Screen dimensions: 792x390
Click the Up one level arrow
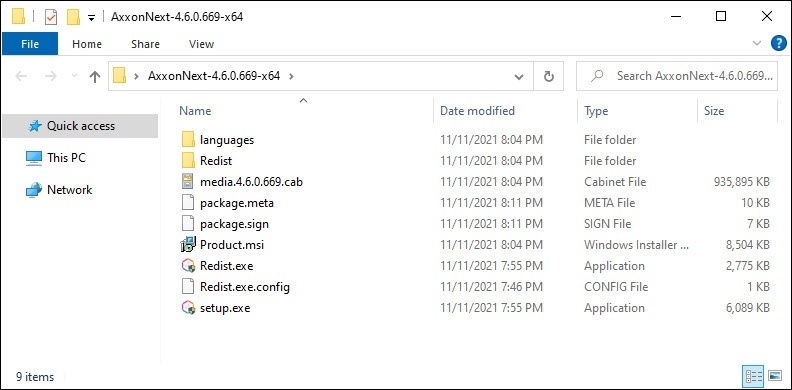[x=94, y=76]
